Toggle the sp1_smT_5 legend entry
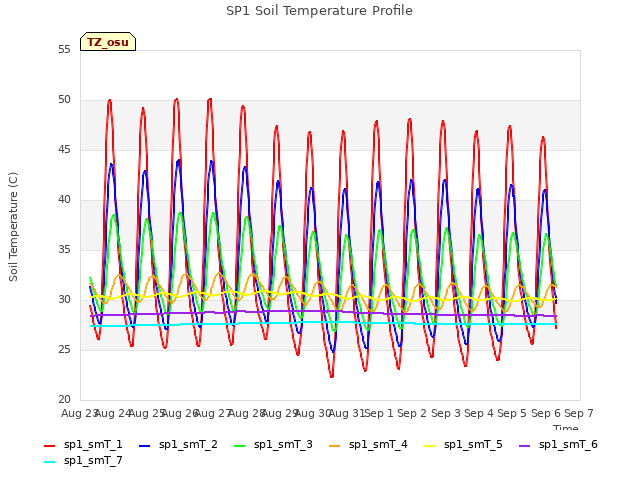The image size is (640, 480). pyautogui.click(x=463, y=444)
